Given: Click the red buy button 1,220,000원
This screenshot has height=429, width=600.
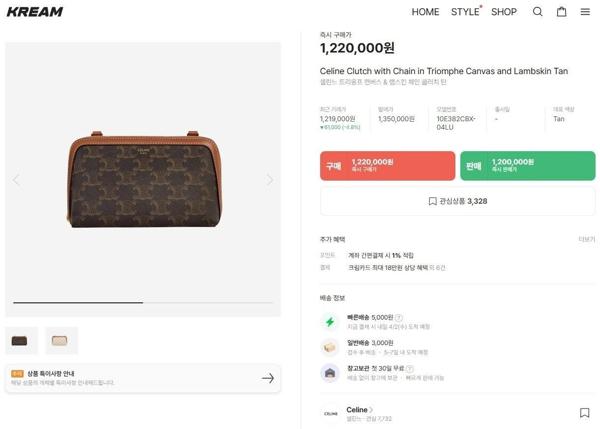Looking at the screenshot, I should (x=387, y=165).
